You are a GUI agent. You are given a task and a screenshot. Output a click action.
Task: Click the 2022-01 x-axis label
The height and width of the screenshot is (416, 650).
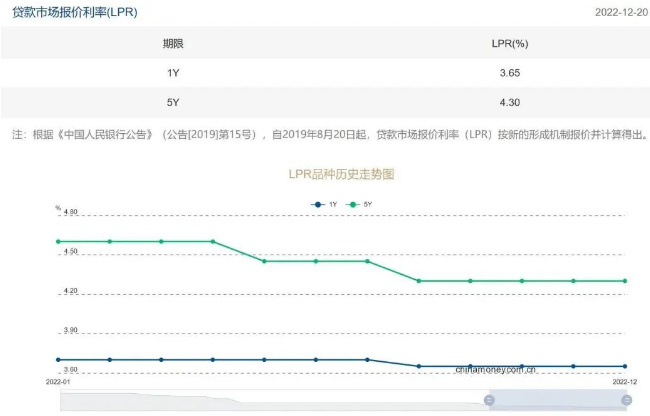(x=58, y=381)
